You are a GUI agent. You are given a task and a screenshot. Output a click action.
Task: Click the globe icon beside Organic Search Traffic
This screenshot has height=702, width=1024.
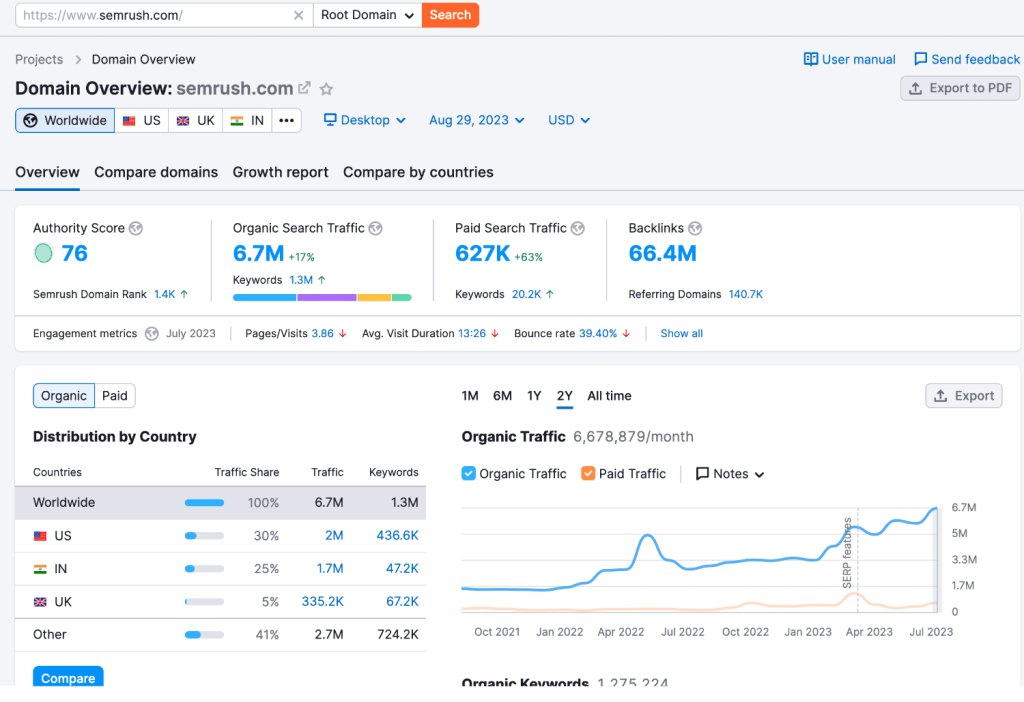tap(376, 228)
